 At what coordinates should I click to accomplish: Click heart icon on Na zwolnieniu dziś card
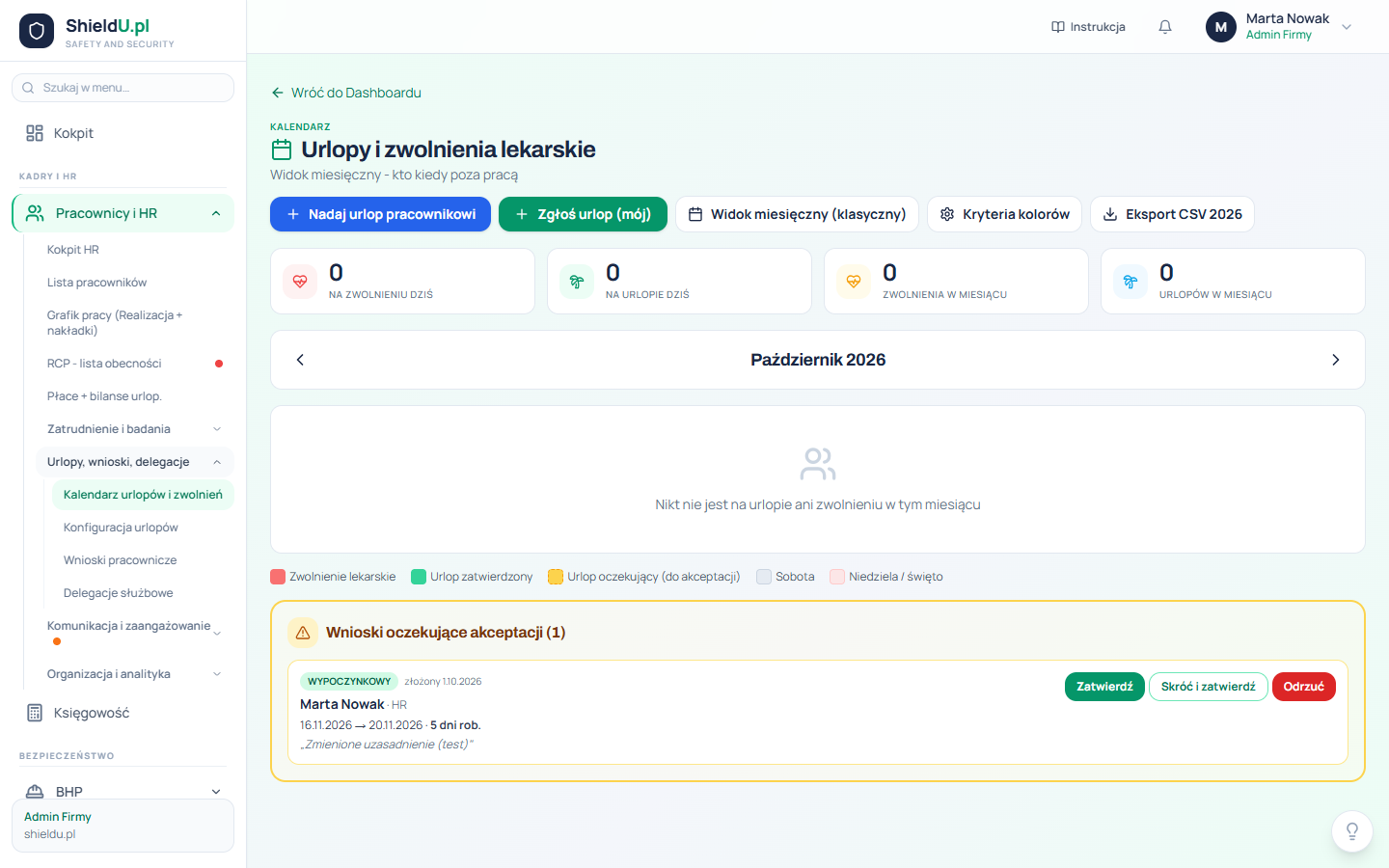pos(300,282)
